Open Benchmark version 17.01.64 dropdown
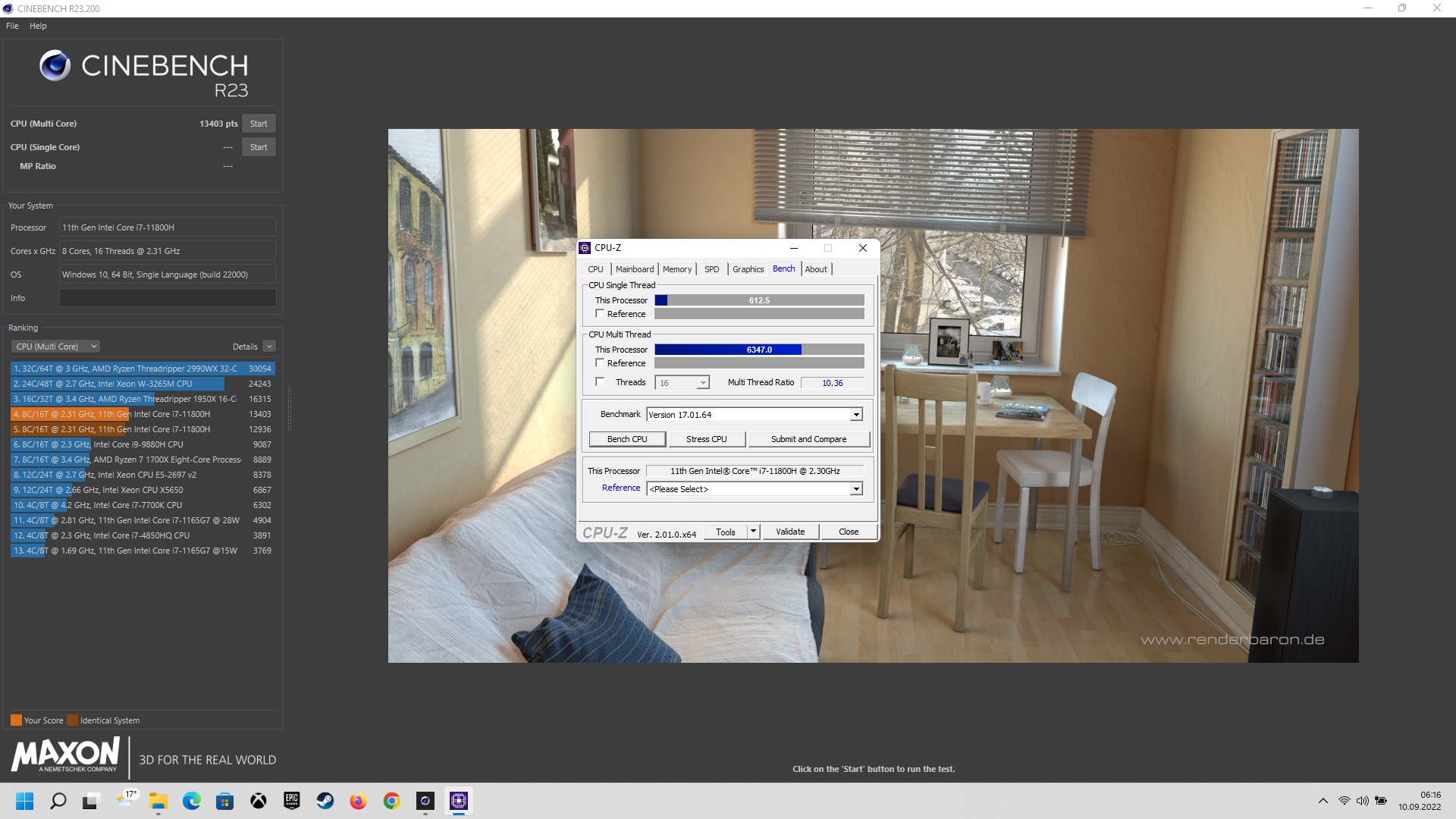 755,415
